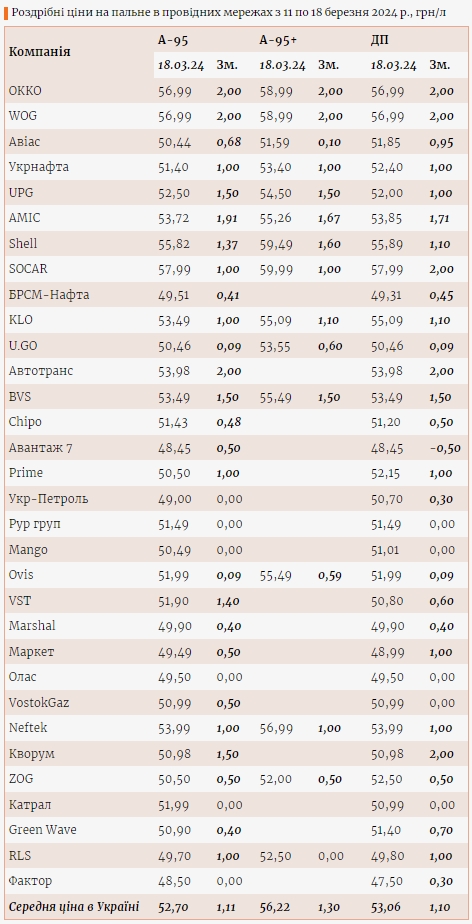Click the Середня ціна в Україні row
Image resolution: width=472 pixels, height=924 pixels.
click(x=236, y=908)
